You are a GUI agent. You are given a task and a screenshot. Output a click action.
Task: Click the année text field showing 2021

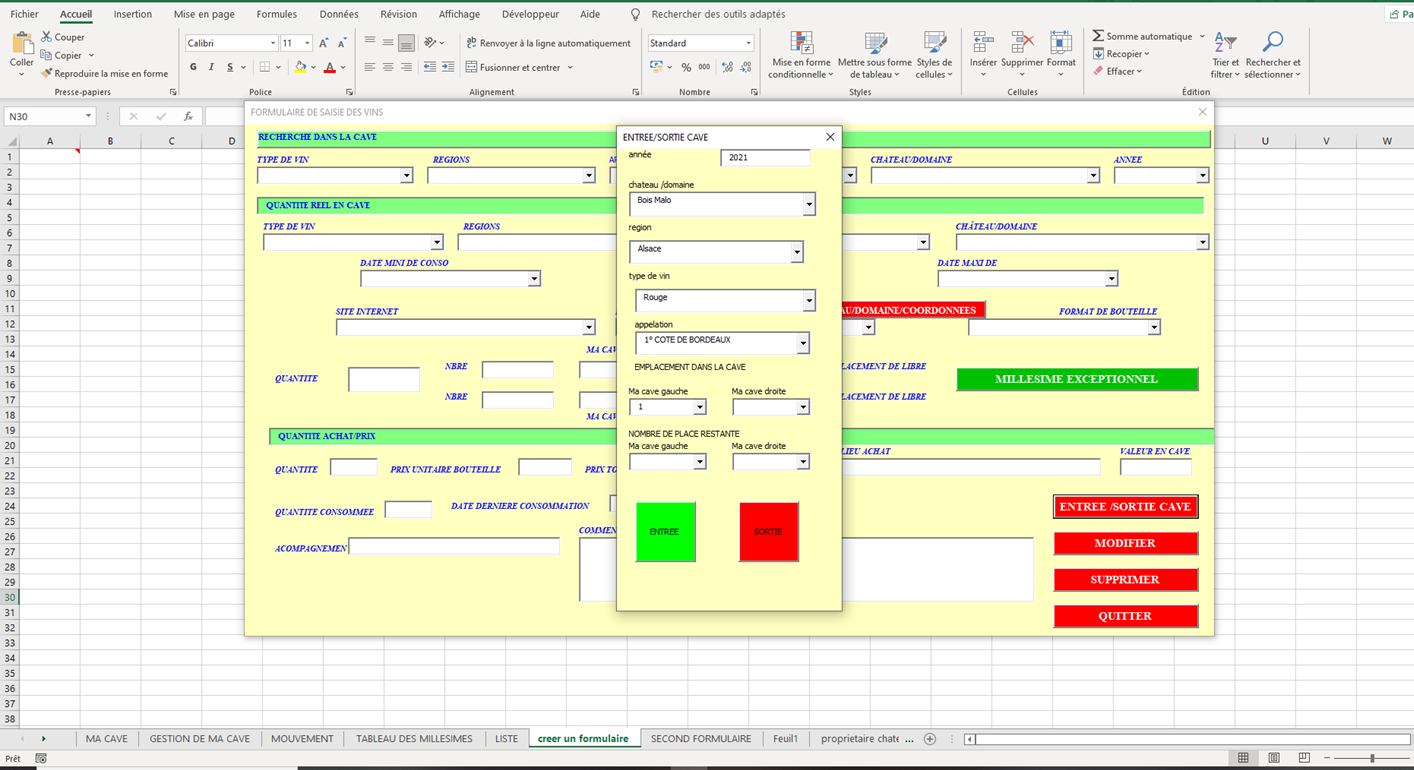[x=764, y=158]
